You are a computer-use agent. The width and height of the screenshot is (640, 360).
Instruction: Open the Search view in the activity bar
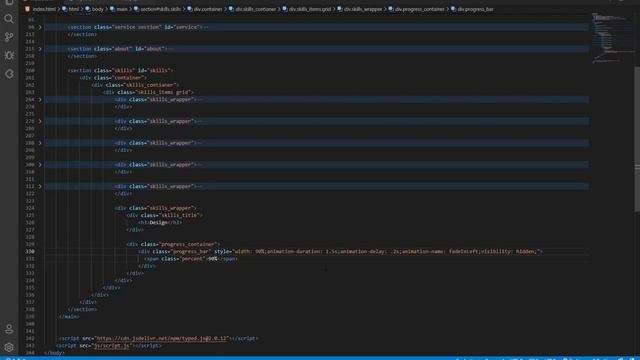9,19
